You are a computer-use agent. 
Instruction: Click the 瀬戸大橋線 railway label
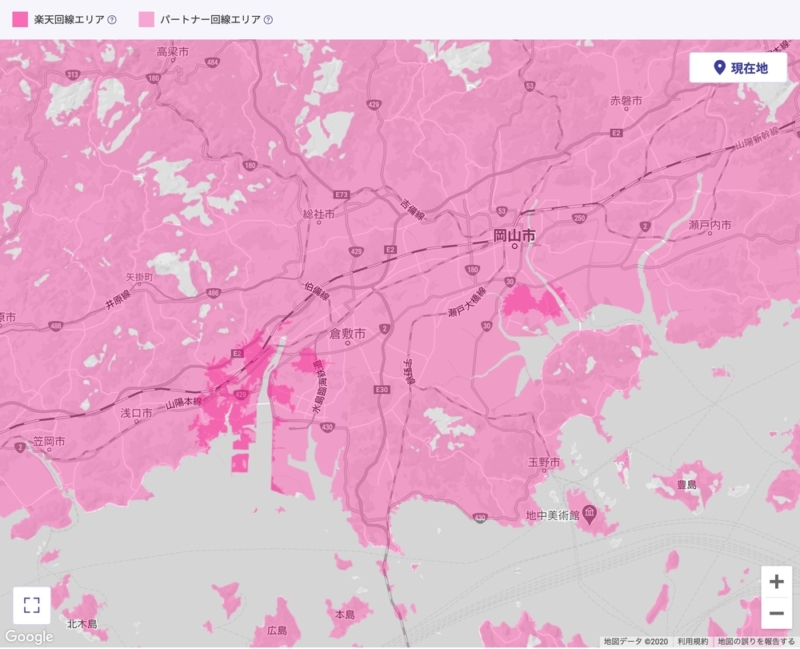click(467, 302)
